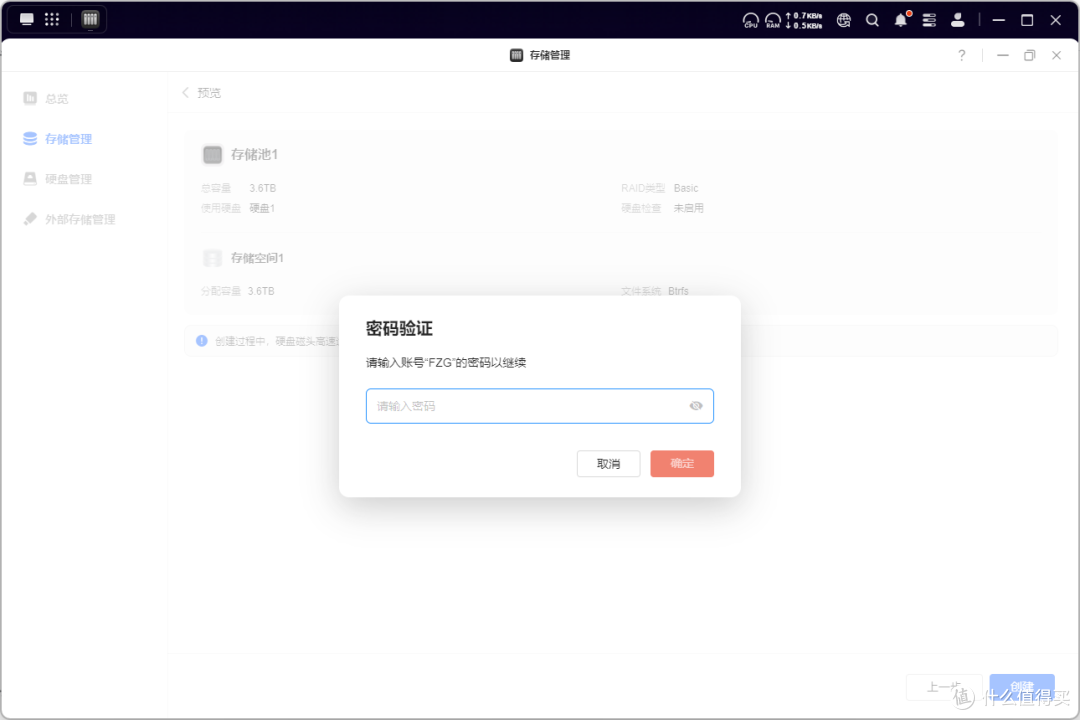Screen dimensions: 1080x720
Task: Open the app grid launcher icon
Action: 52,19
